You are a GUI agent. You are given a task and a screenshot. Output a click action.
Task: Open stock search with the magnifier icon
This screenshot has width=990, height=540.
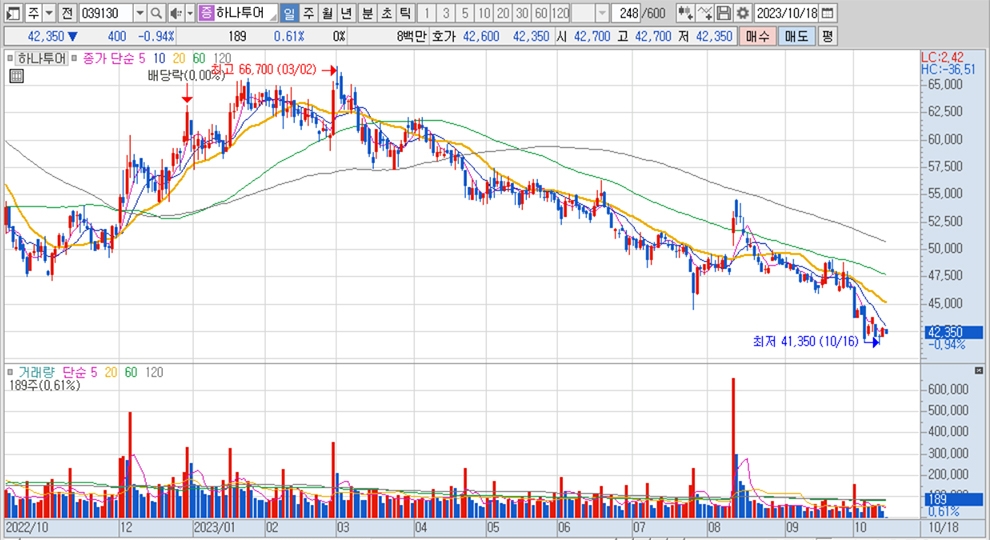tap(157, 13)
